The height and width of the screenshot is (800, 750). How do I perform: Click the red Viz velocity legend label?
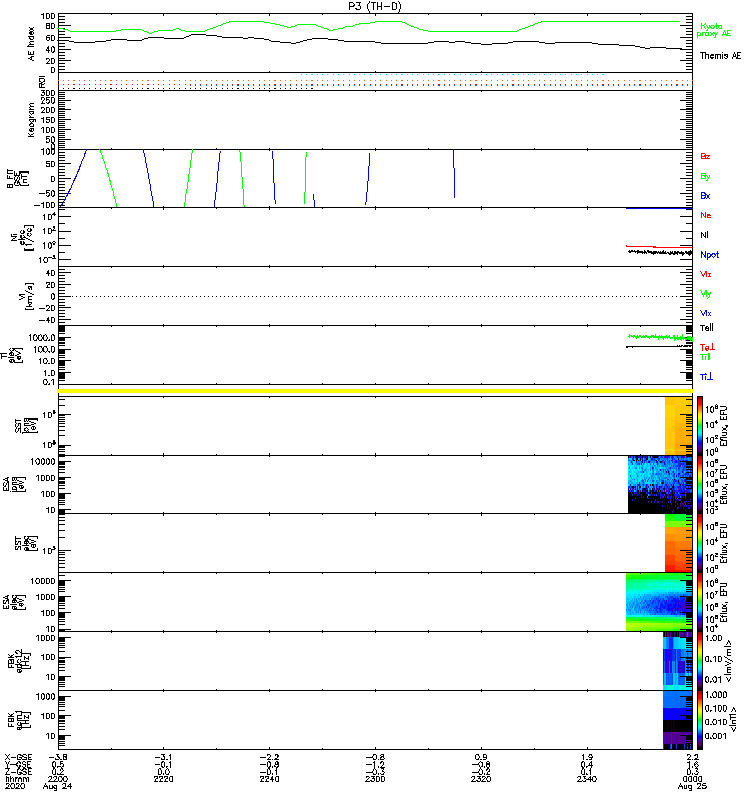pyautogui.click(x=705, y=274)
